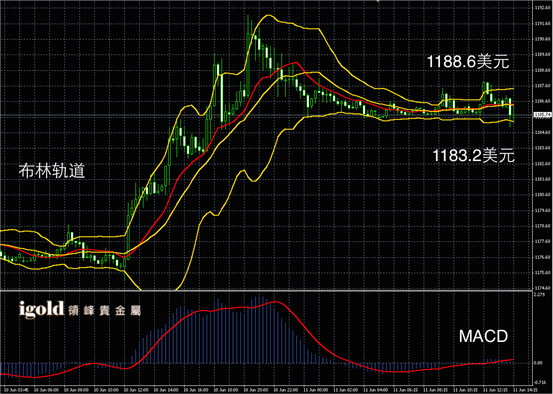
Task: Click the 10 Jun 20:00 time label
Action: [x=256, y=390]
